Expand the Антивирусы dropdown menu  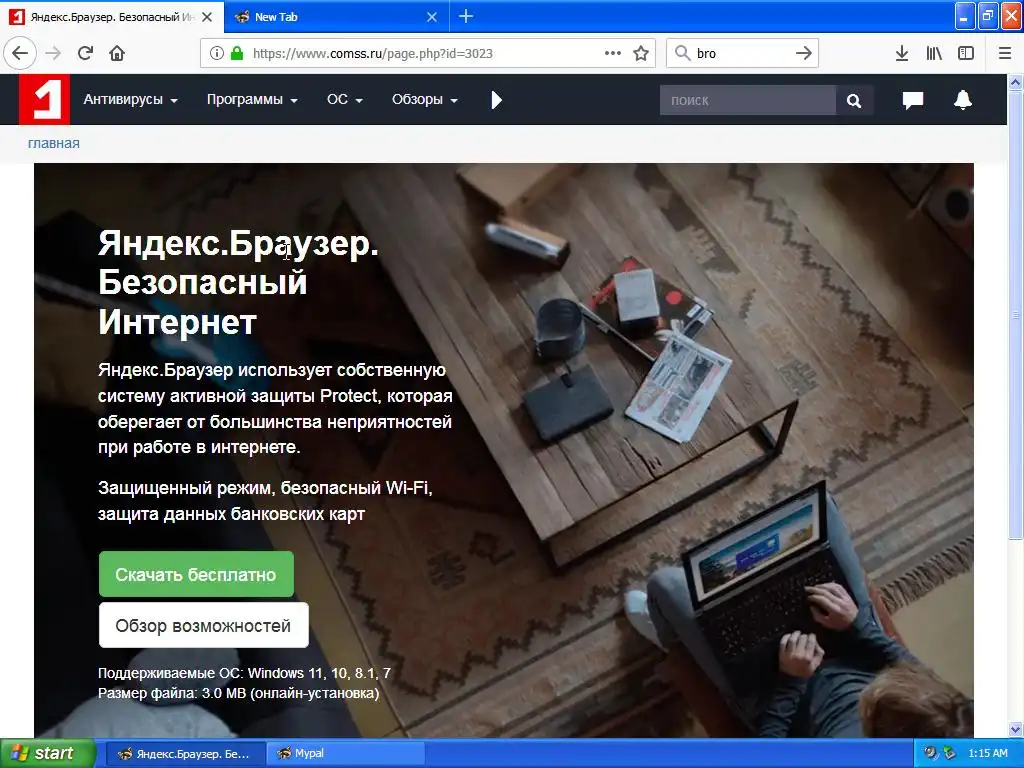tap(130, 99)
